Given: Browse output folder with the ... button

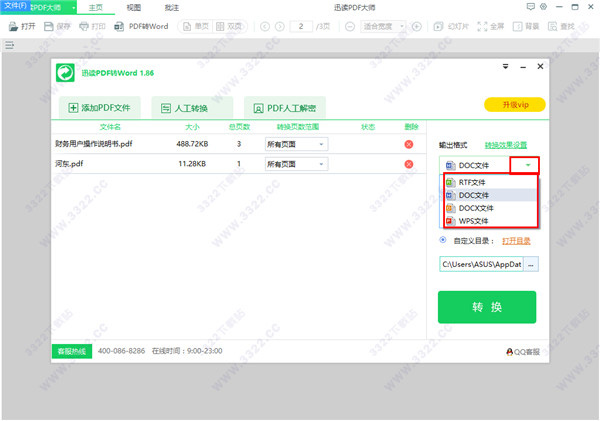Looking at the screenshot, I should tap(531, 264).
